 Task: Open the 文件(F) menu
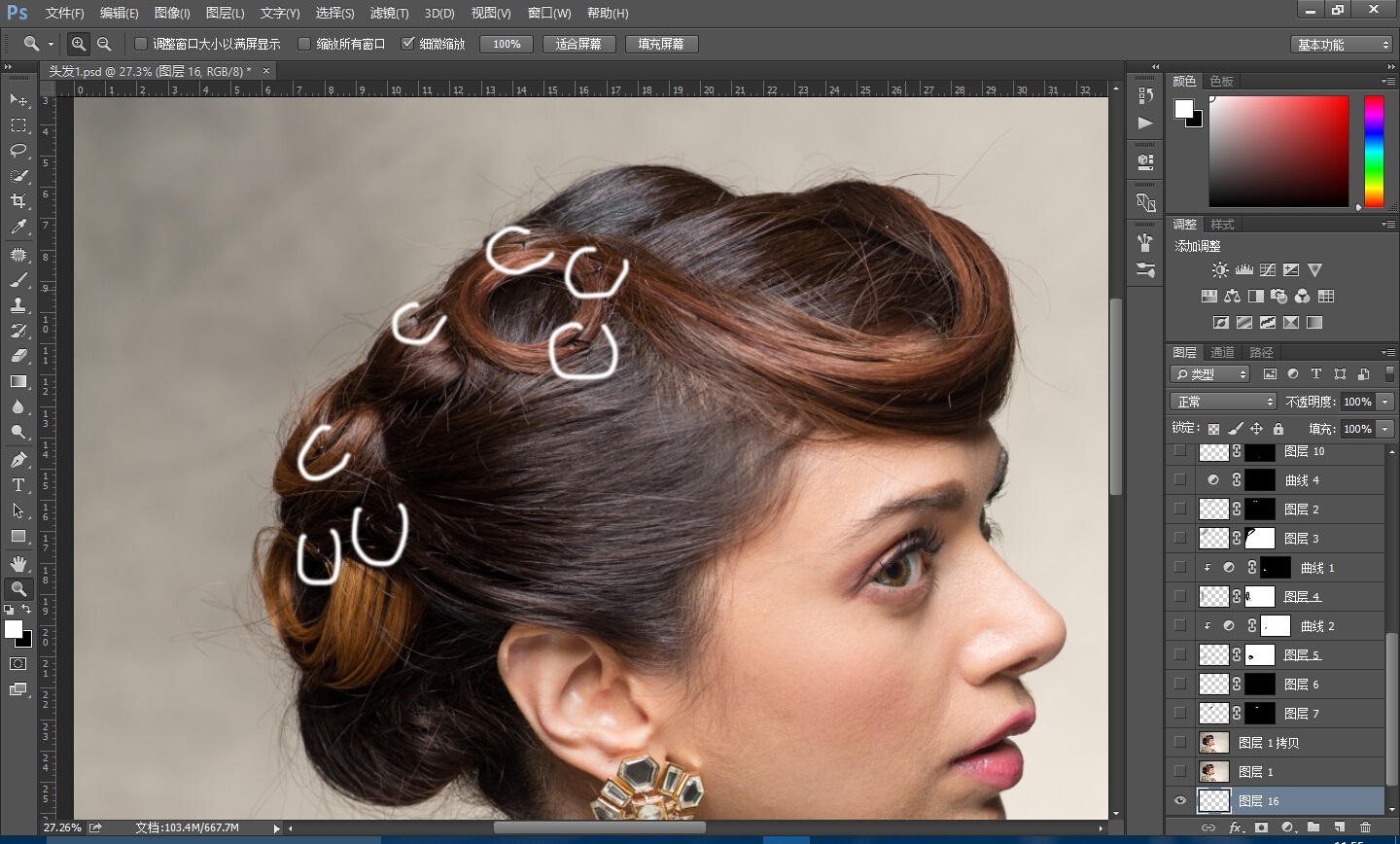pos(65,13)
